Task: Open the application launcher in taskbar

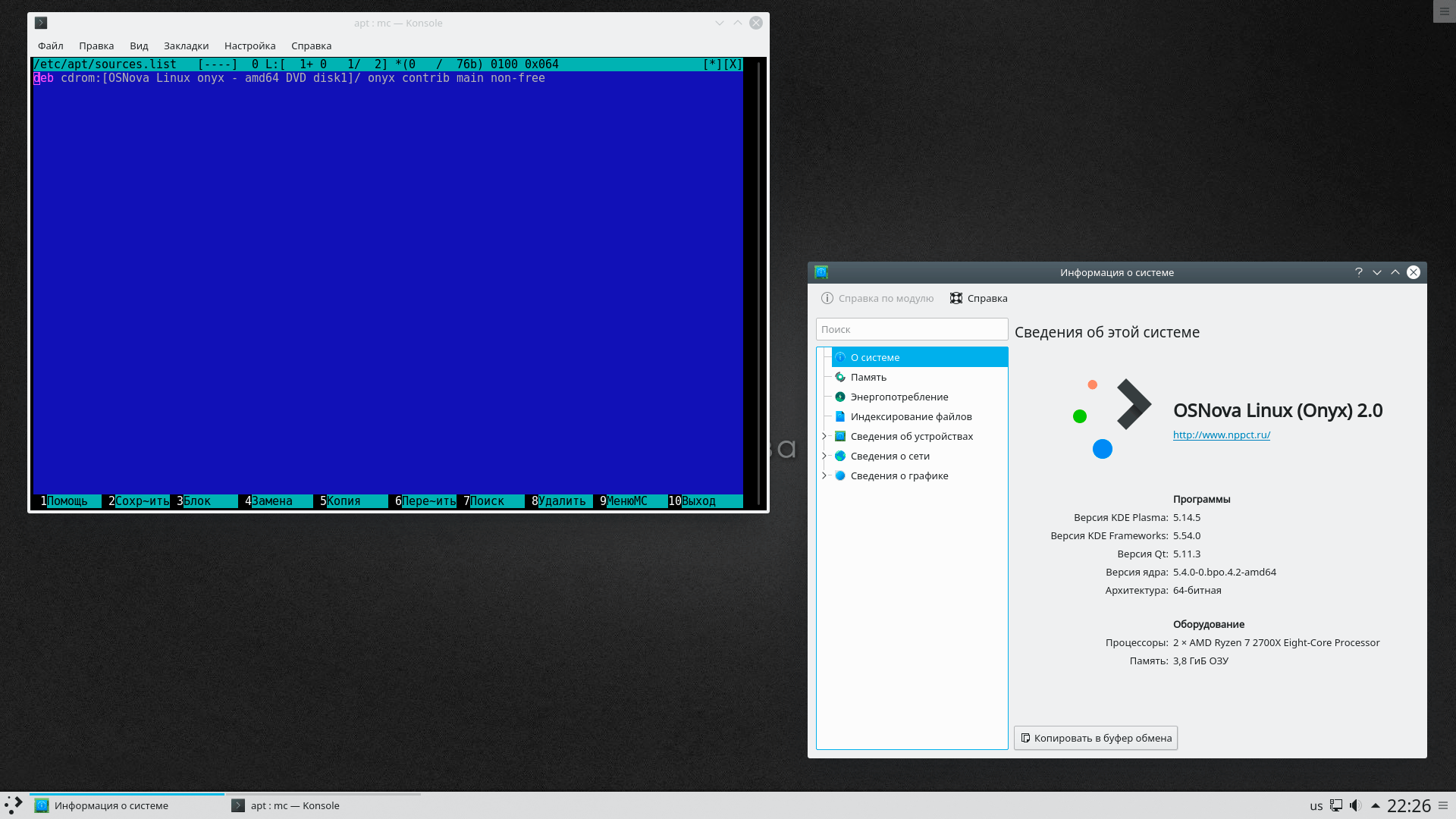Action: click(14, 805)
